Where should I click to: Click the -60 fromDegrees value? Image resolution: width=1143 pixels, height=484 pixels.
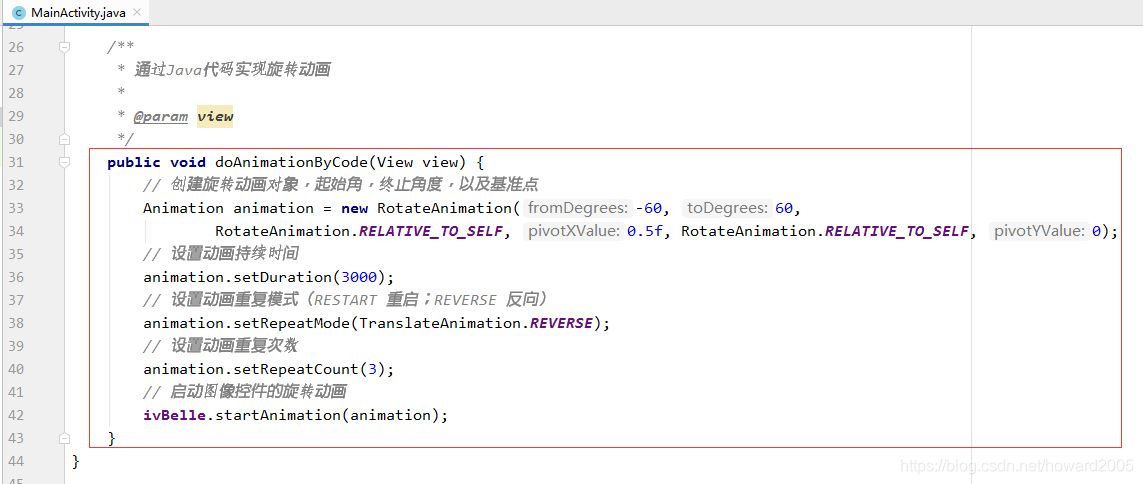(648, 208)
